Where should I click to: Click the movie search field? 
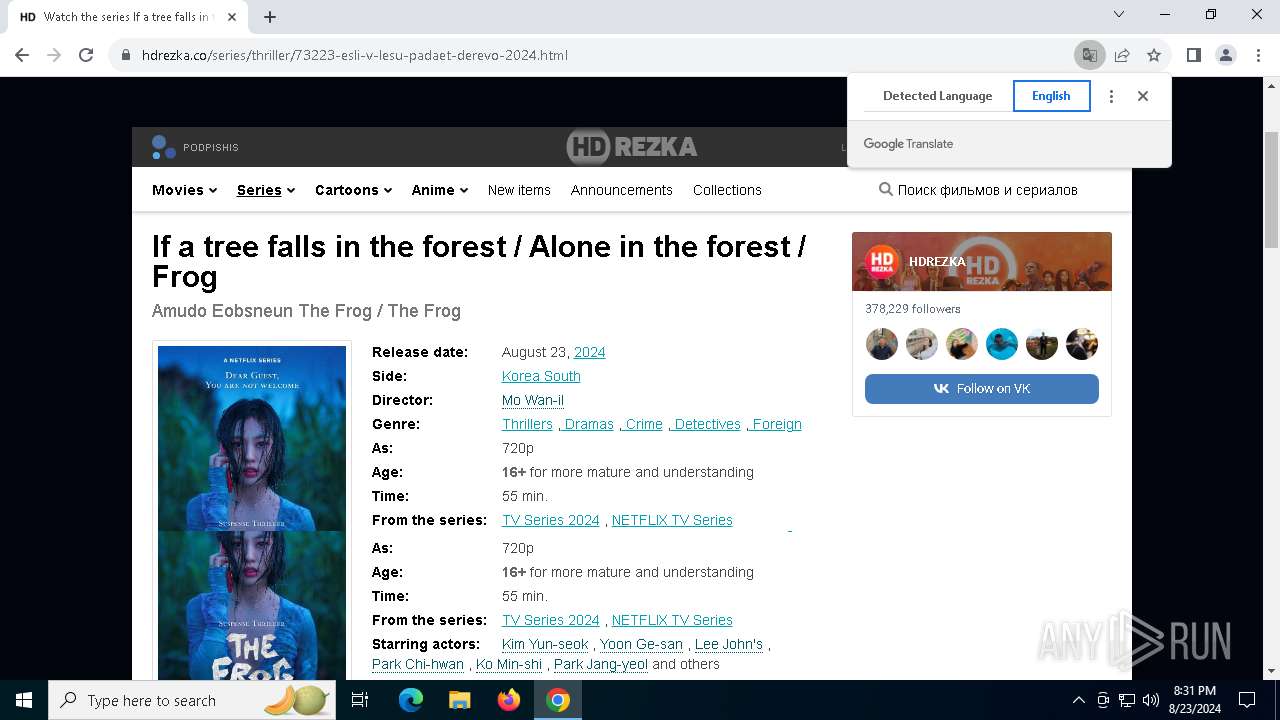987,190
